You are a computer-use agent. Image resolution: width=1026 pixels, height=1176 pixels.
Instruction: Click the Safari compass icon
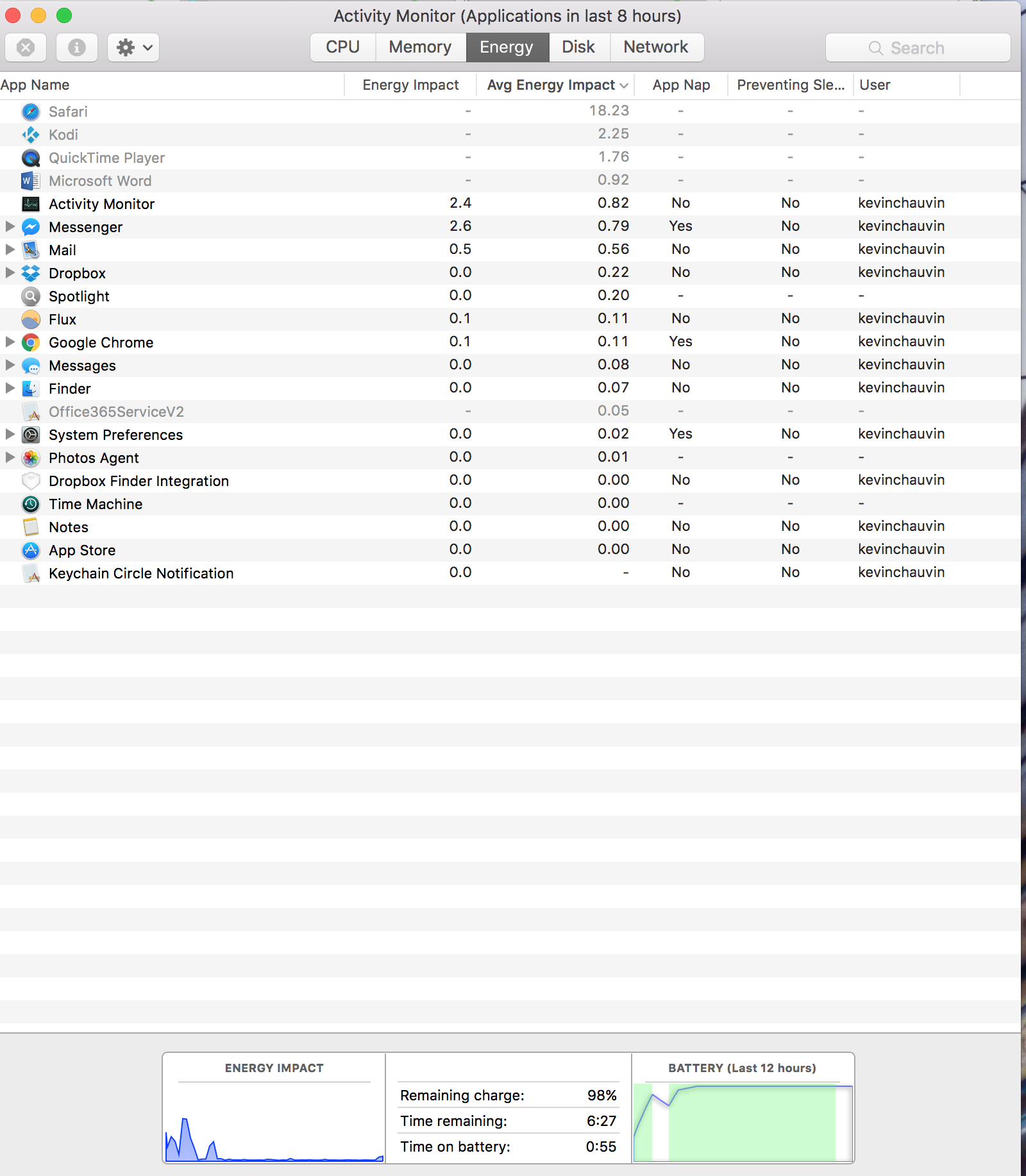[31, 112]
